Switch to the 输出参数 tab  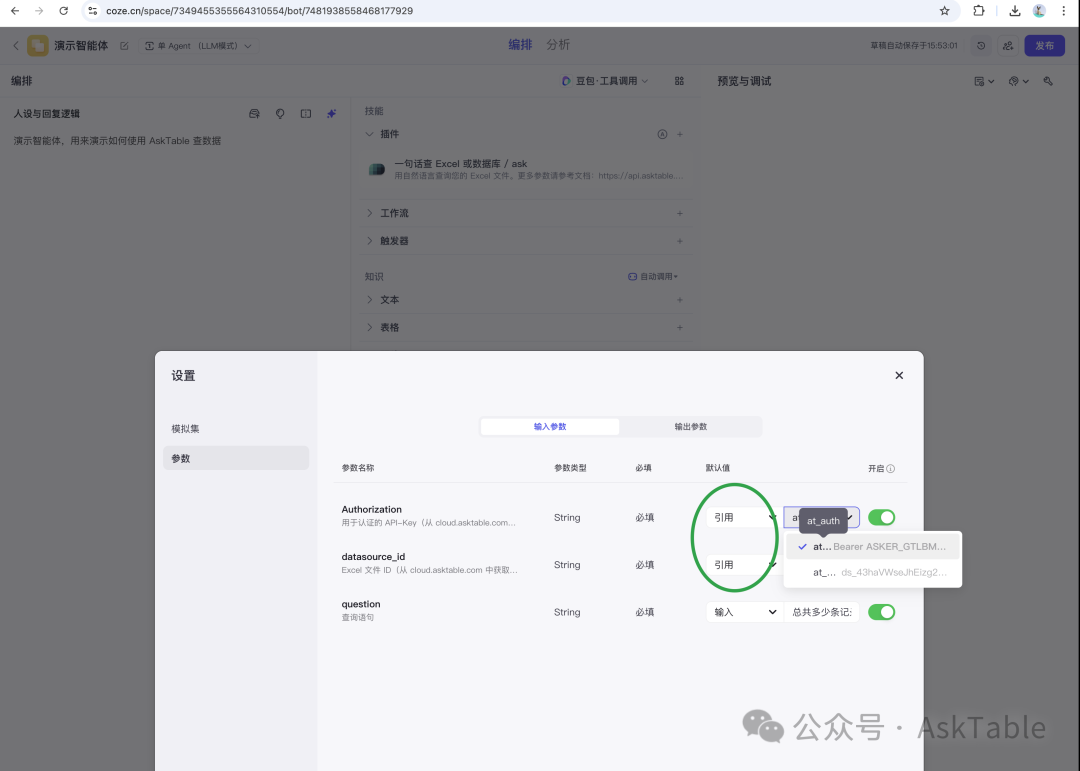coord(690,426)
